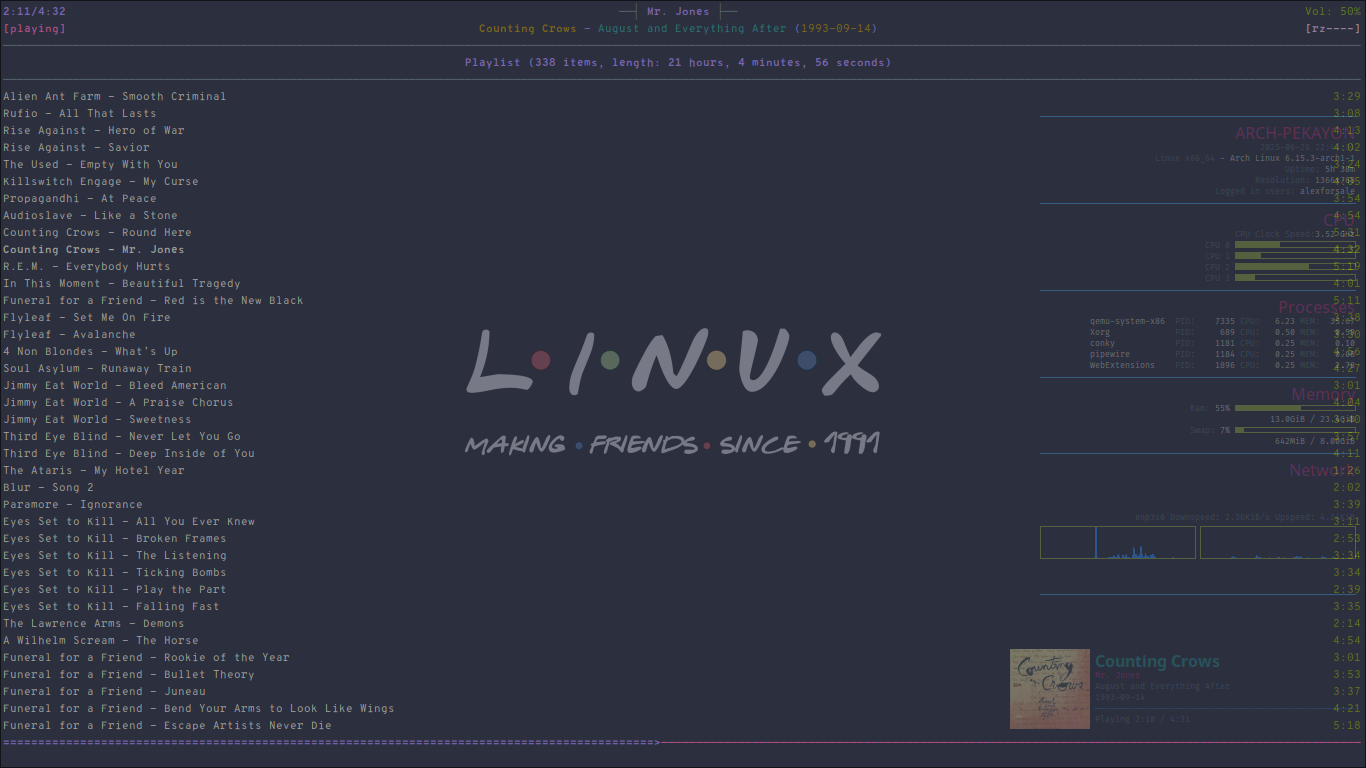This screenshot has width=1366, height=768.
Task: Choose Eyes Set to Kill - All You Ever Knew
Action: 129,522
